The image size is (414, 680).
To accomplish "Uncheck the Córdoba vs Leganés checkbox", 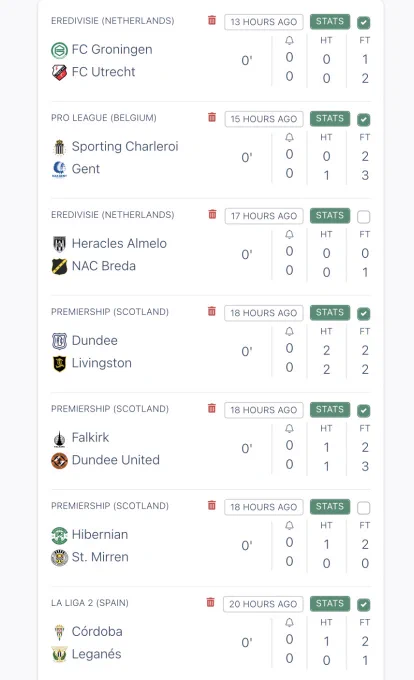I will click(x=363, y=605).
